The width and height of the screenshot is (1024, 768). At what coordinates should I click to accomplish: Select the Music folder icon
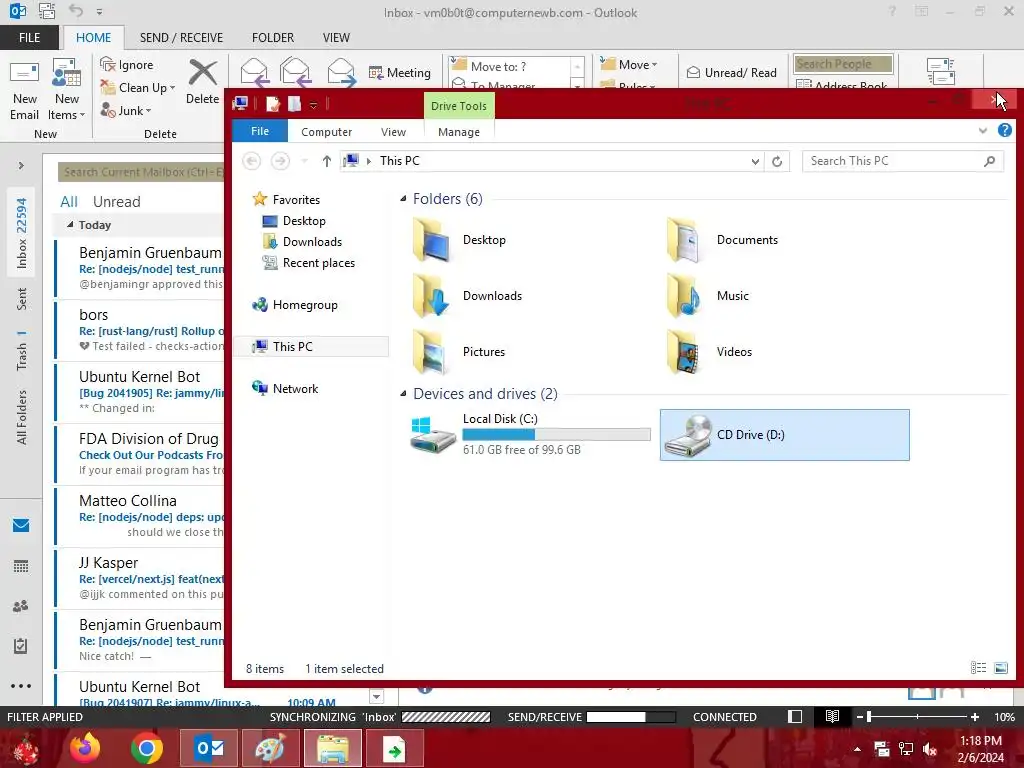tap(683, 296)
